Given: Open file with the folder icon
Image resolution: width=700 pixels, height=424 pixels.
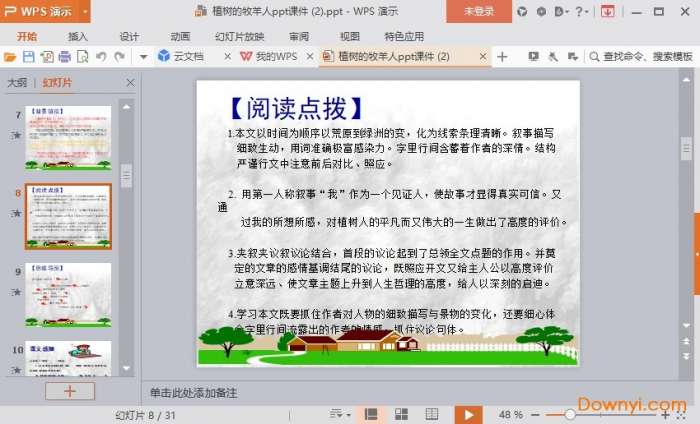Looking at the screenshot, I should click(10, 57).
